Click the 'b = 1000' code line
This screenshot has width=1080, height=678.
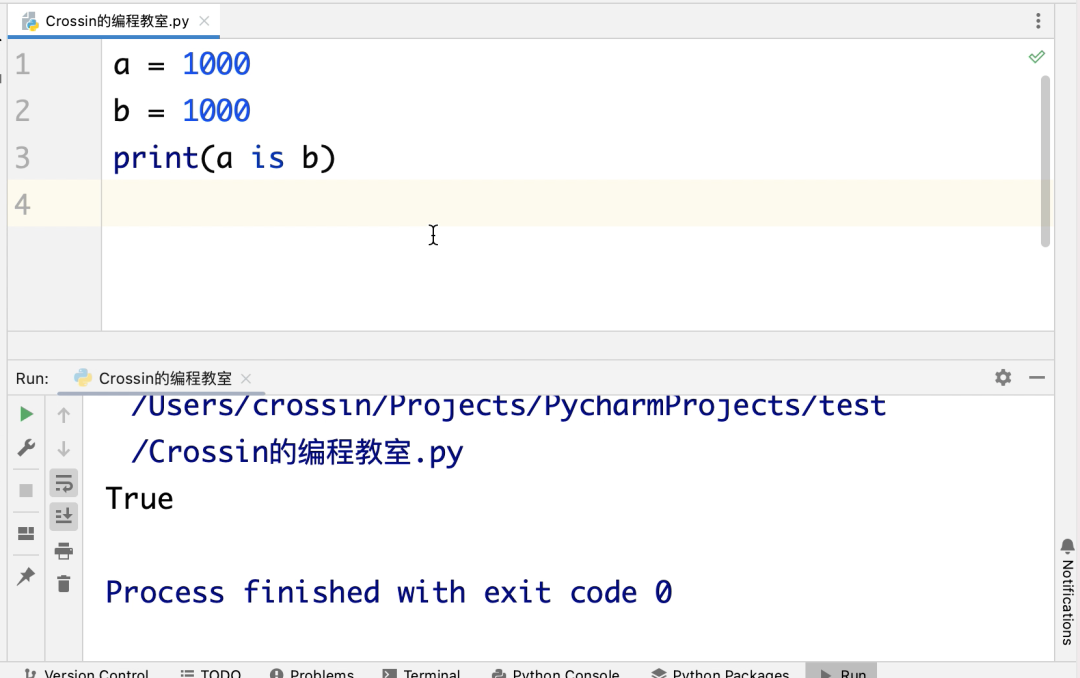(x=182, y=110)
